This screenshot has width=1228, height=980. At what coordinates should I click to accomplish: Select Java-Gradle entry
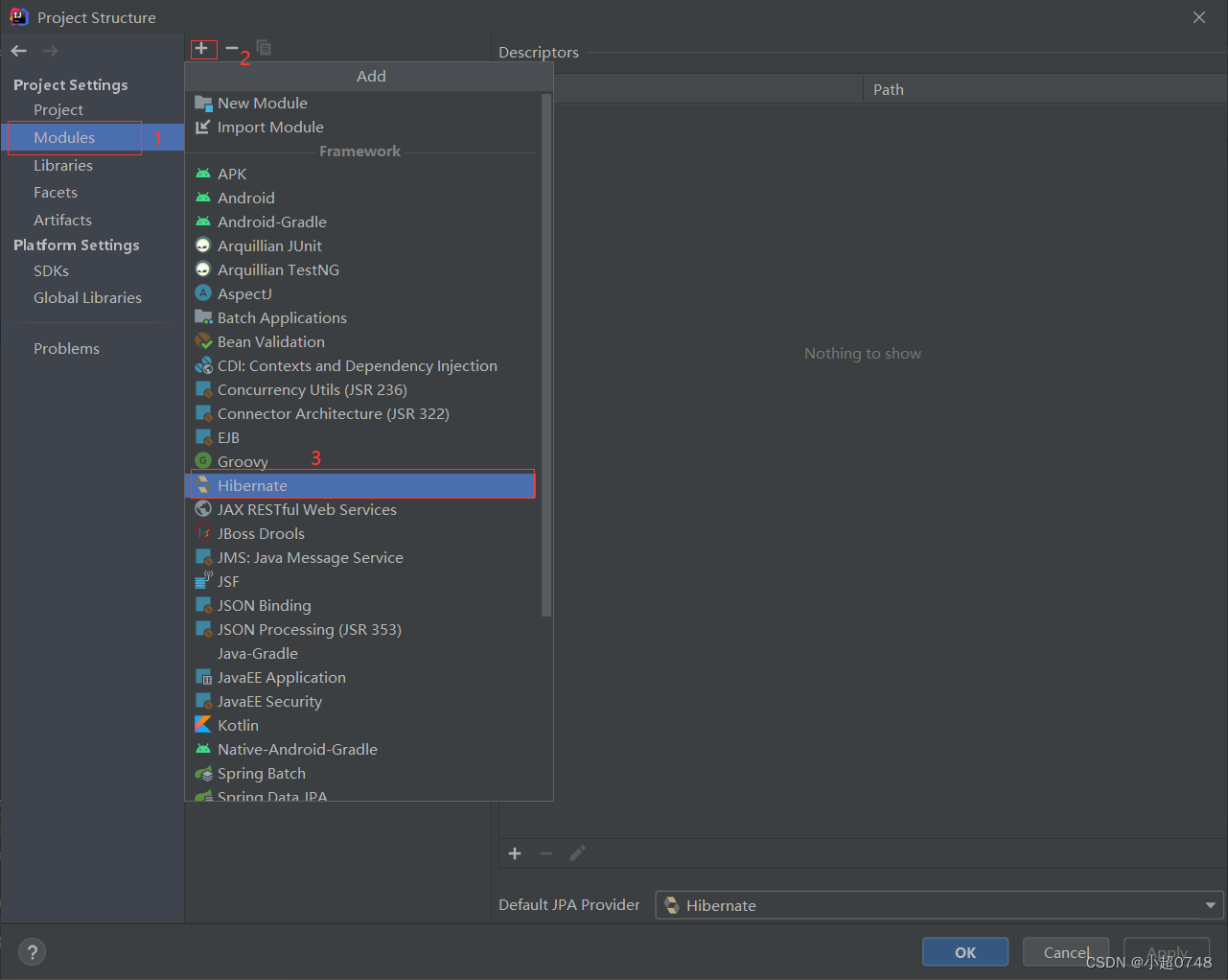pyautogui.click(x=359, y=653)
